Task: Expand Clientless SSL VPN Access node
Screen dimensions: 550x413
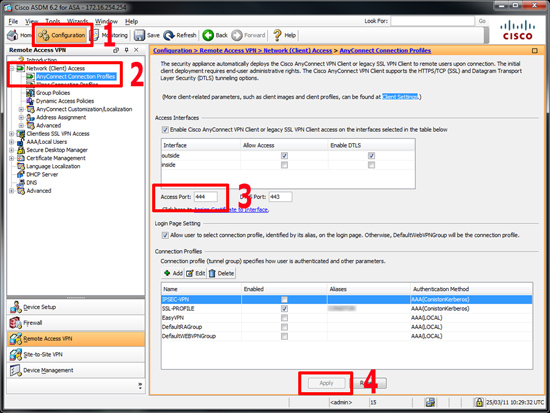Action: pyautogui.click(x=12, y=134)
